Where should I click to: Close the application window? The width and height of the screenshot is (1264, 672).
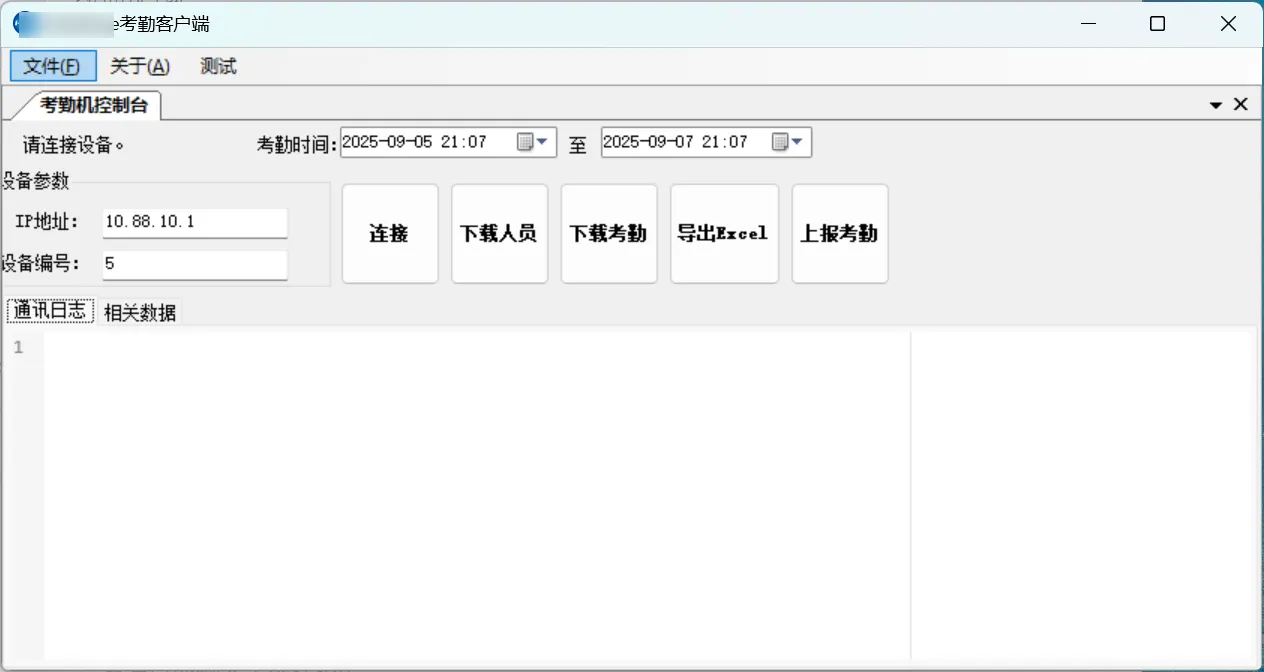click(1228, 24)
